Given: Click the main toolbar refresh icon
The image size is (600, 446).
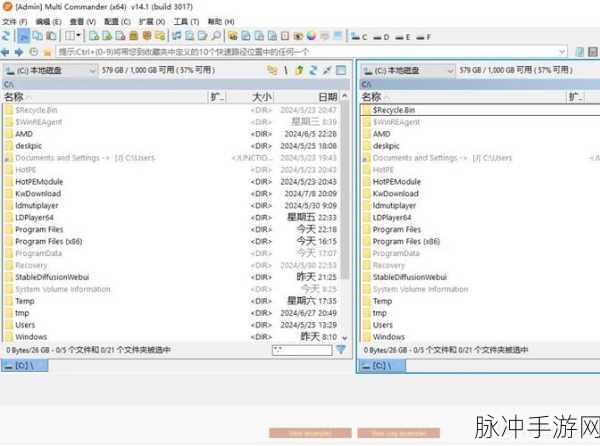Looking at the screenshot, I should (6, 36).
